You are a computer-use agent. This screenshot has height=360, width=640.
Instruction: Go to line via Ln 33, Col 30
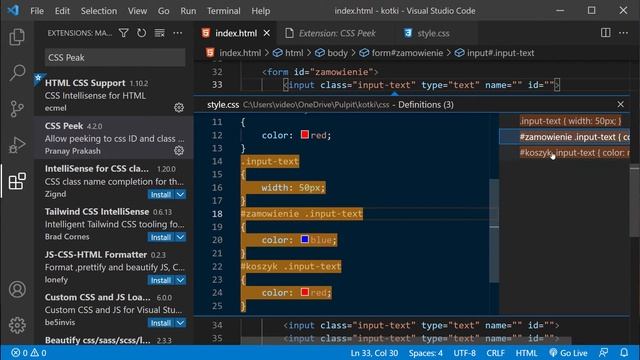point(374,353)
